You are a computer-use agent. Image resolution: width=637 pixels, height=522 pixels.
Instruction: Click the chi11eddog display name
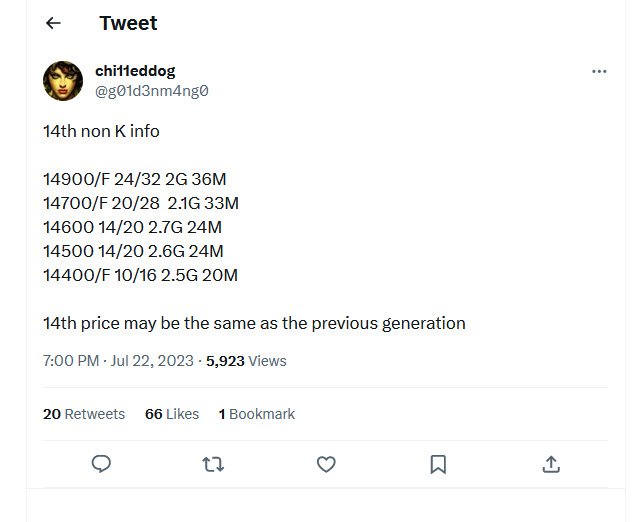point(135,71)
